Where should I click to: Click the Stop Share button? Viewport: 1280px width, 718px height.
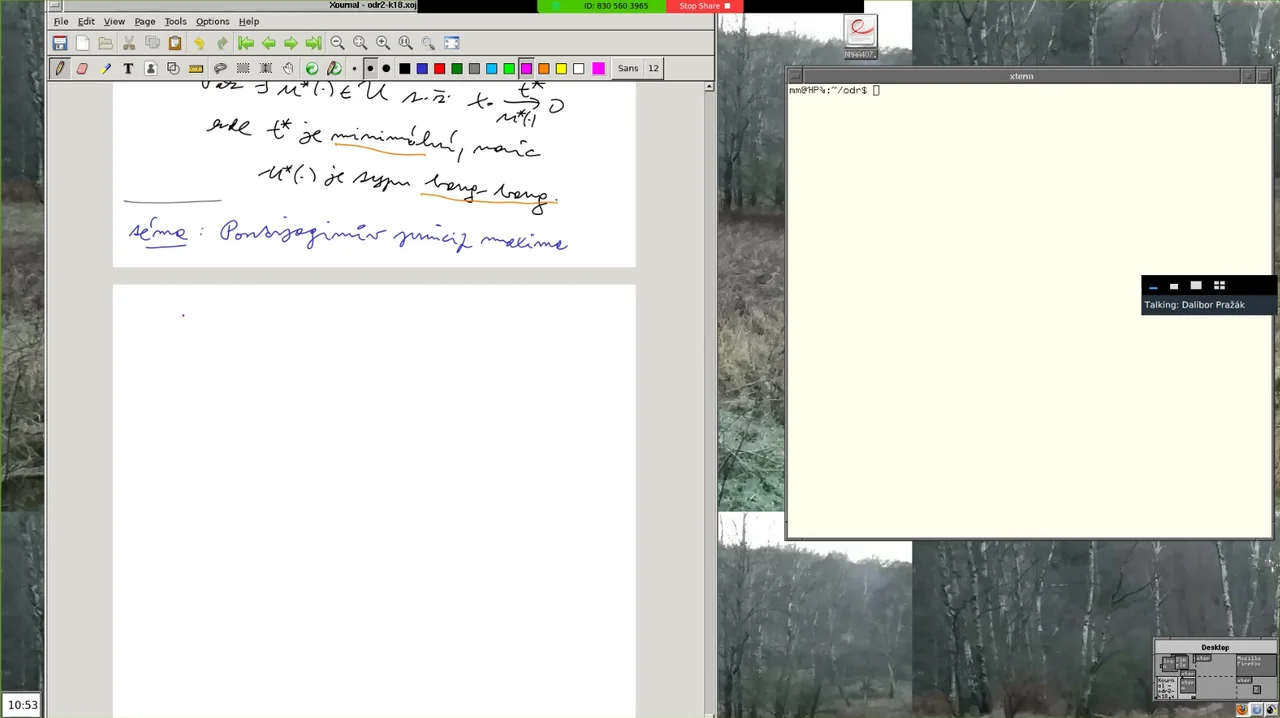pyautogui.click(x=704, y=6)
